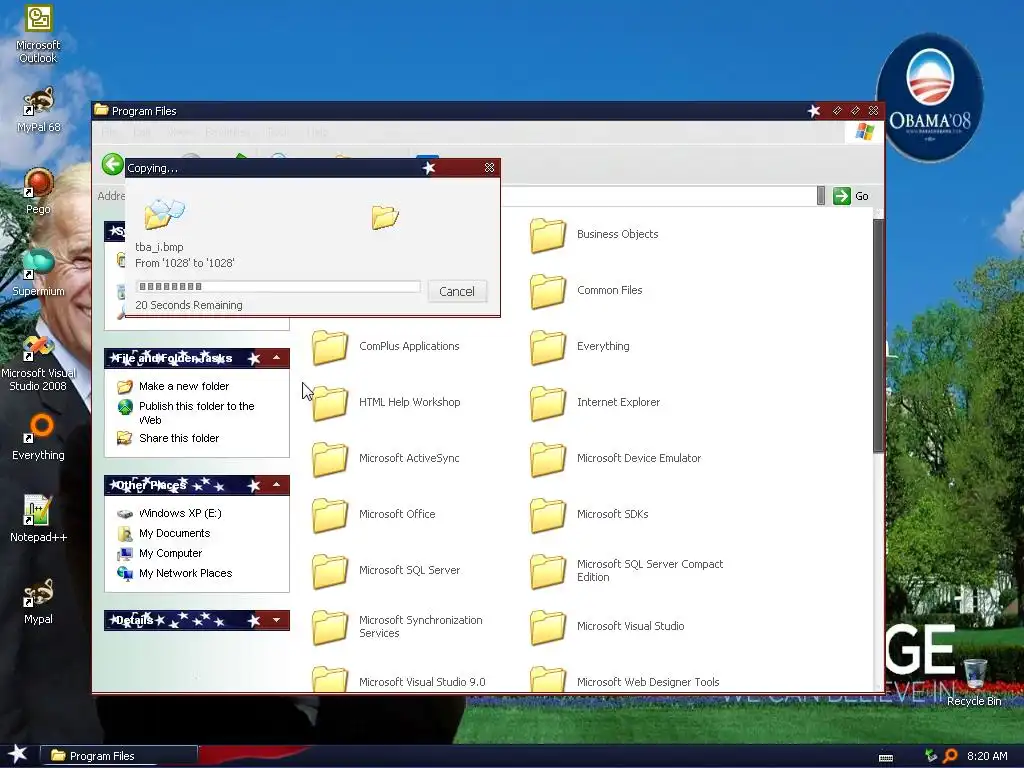This screenshot has height=768, width=1024.
Task: Launch Supermium browser shortcut
Action: (39, 273)
